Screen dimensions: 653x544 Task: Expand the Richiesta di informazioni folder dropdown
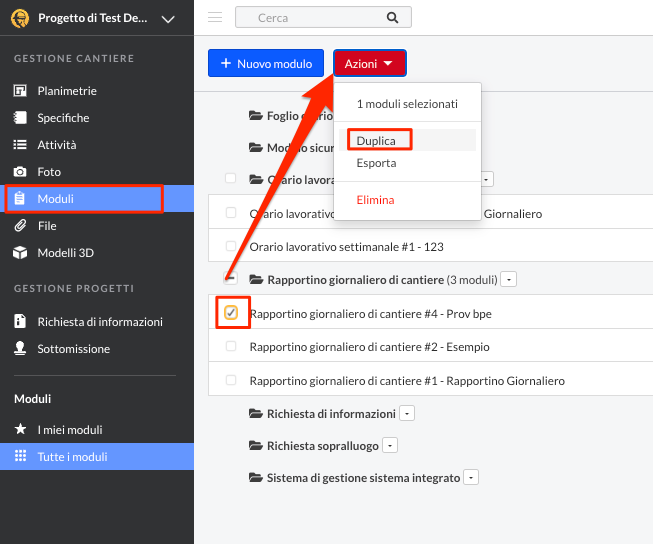click(407, 414)
